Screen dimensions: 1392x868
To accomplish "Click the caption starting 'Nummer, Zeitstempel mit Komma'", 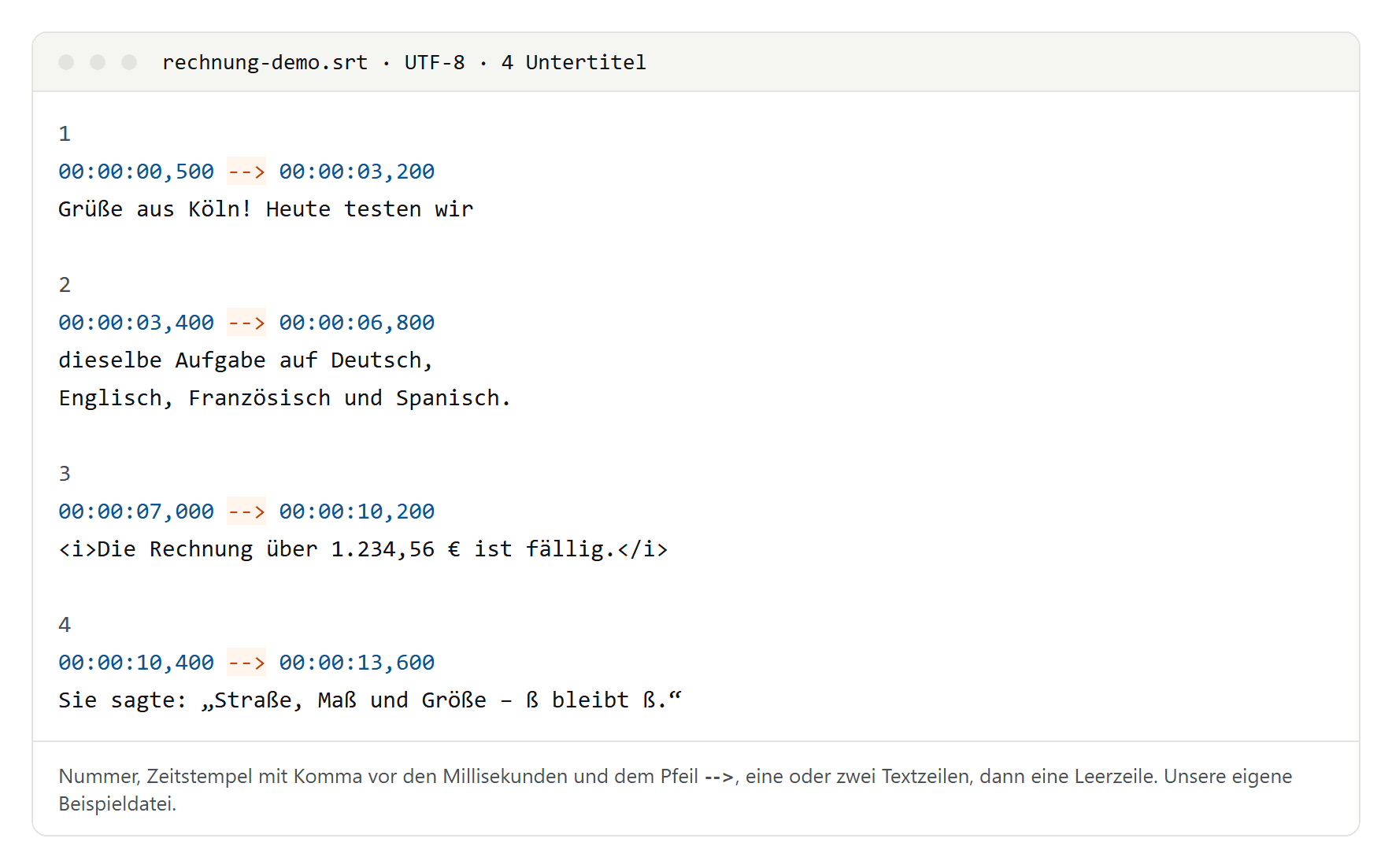I will click(x=676, y=790).
